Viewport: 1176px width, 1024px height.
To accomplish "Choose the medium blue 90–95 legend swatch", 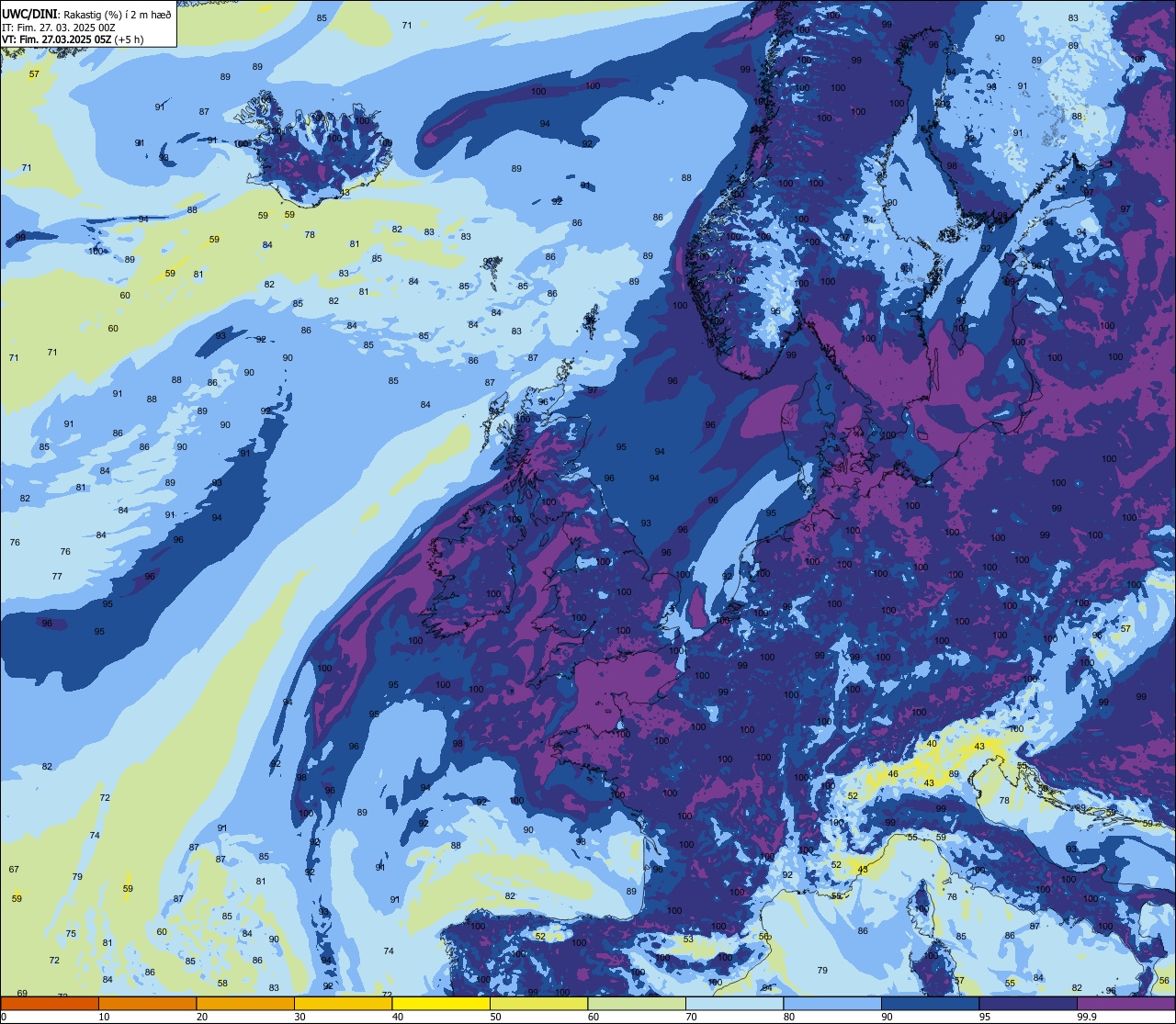I will point(930,1003).
